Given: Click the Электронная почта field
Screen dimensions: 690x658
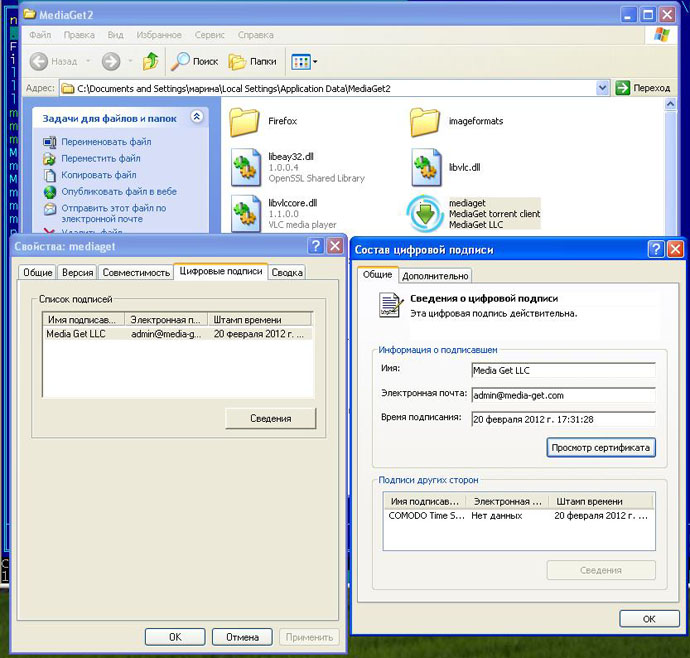Looking at the screenshot, I should click(x=563, y=395).
